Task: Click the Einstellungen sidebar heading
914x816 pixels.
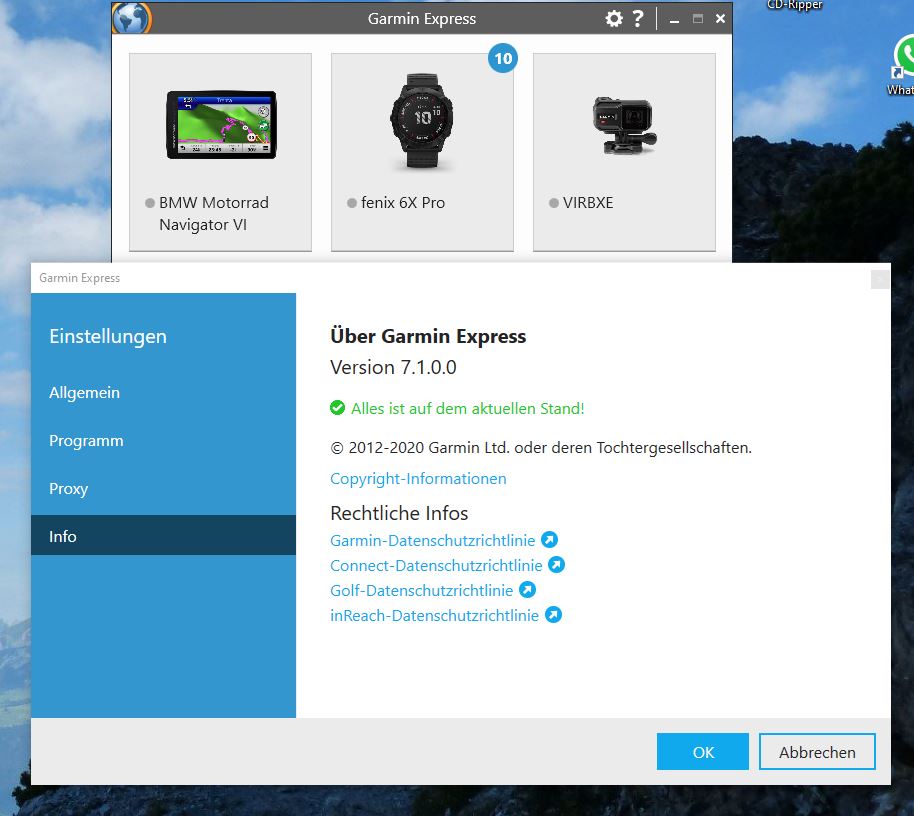Action: click(x=108, y=337)
